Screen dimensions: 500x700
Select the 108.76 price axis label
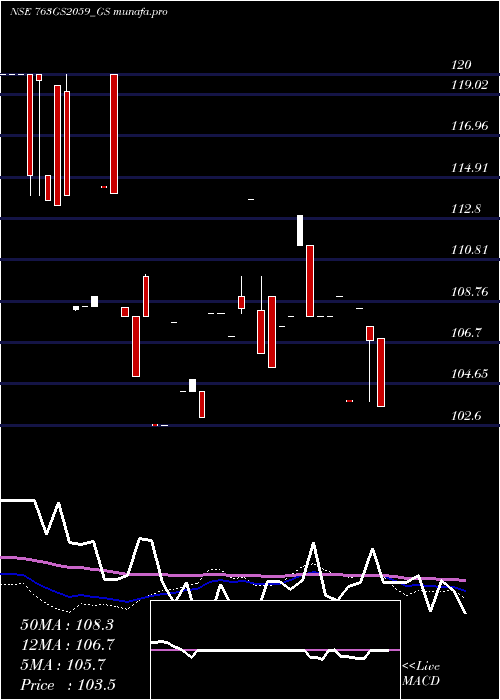click(469, 292)
